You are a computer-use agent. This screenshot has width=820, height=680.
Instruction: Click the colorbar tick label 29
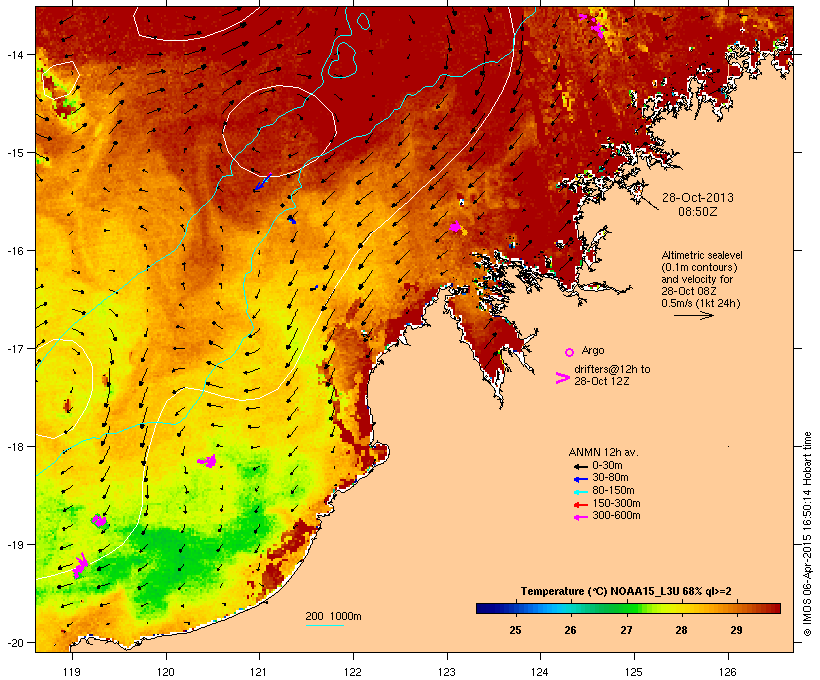(x=736, y=630)
